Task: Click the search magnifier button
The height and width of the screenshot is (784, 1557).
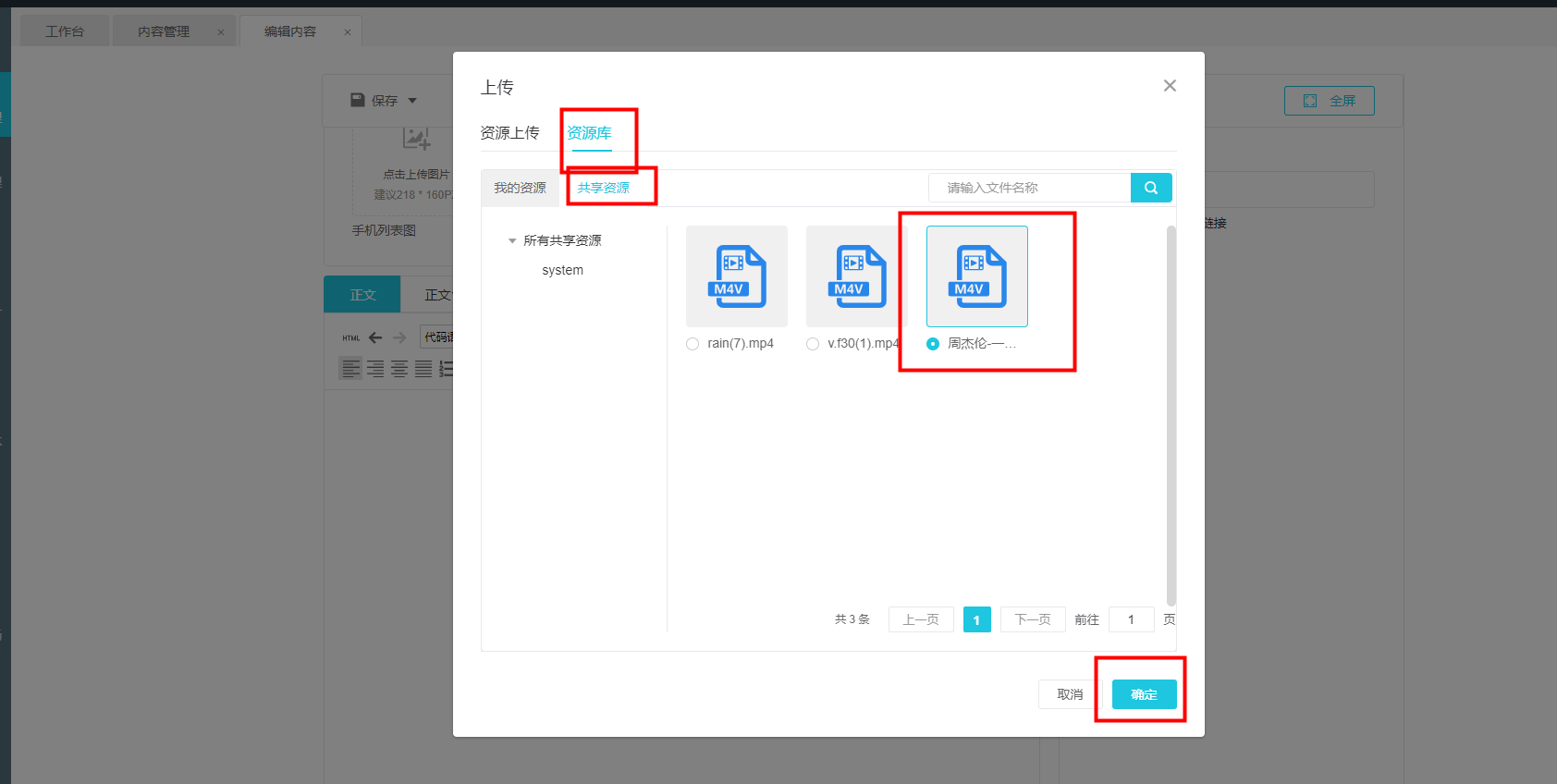Action: pyautogui.click(x=1151, y=188)
